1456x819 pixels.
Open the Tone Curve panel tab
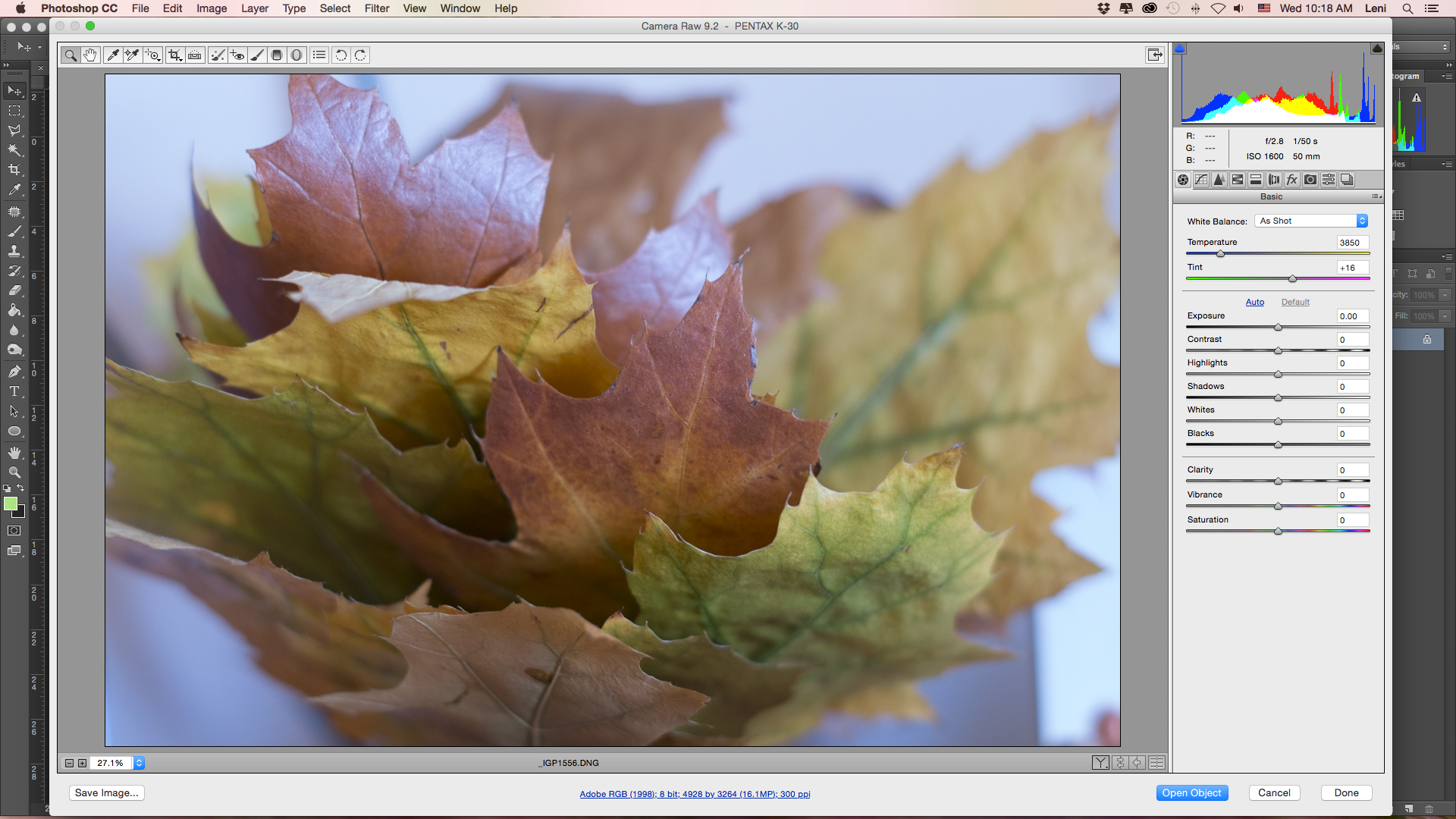pos(1201,180)
